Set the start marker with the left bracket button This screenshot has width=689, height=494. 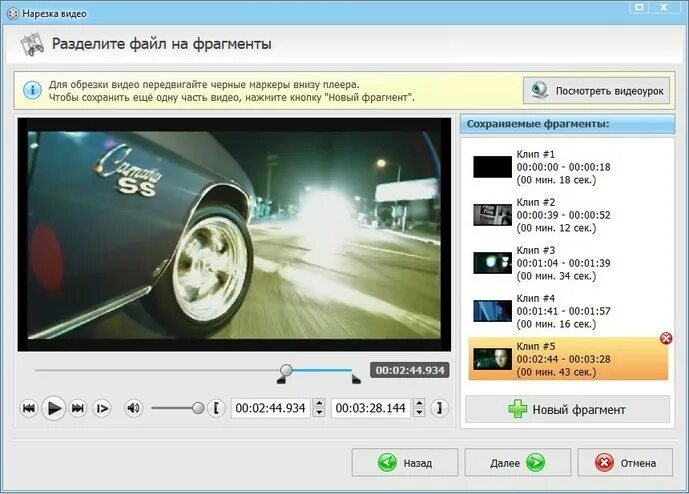(x=216, y=408)
